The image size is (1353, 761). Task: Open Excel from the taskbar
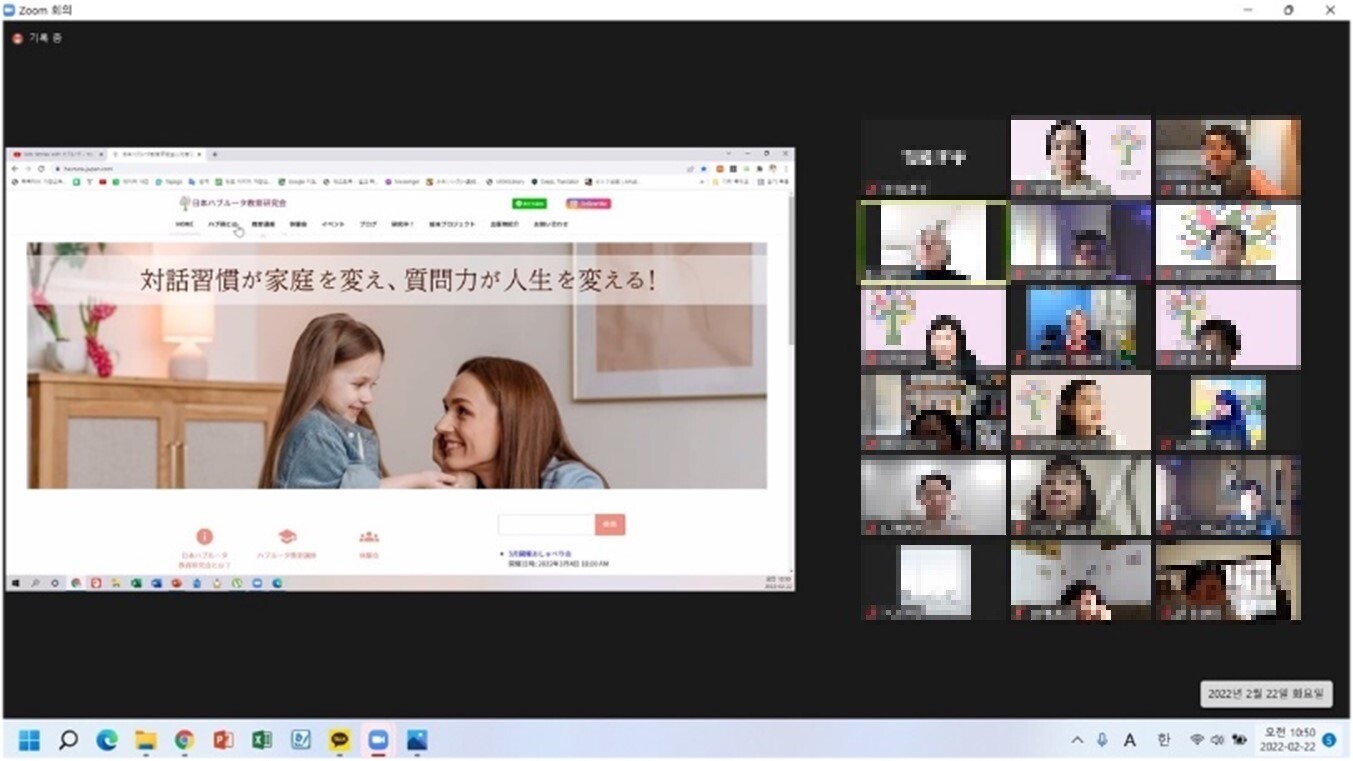[262, 740]
